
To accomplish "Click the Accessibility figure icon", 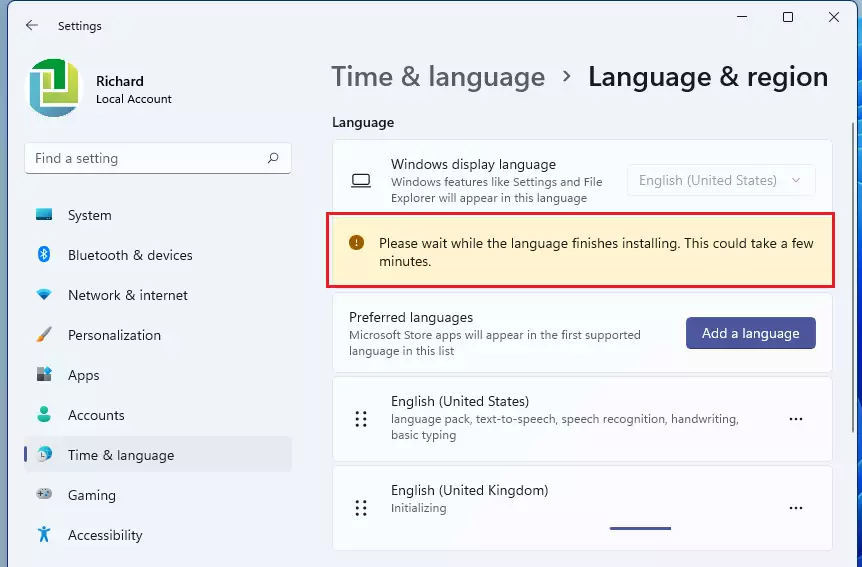I will click(44, 534).
